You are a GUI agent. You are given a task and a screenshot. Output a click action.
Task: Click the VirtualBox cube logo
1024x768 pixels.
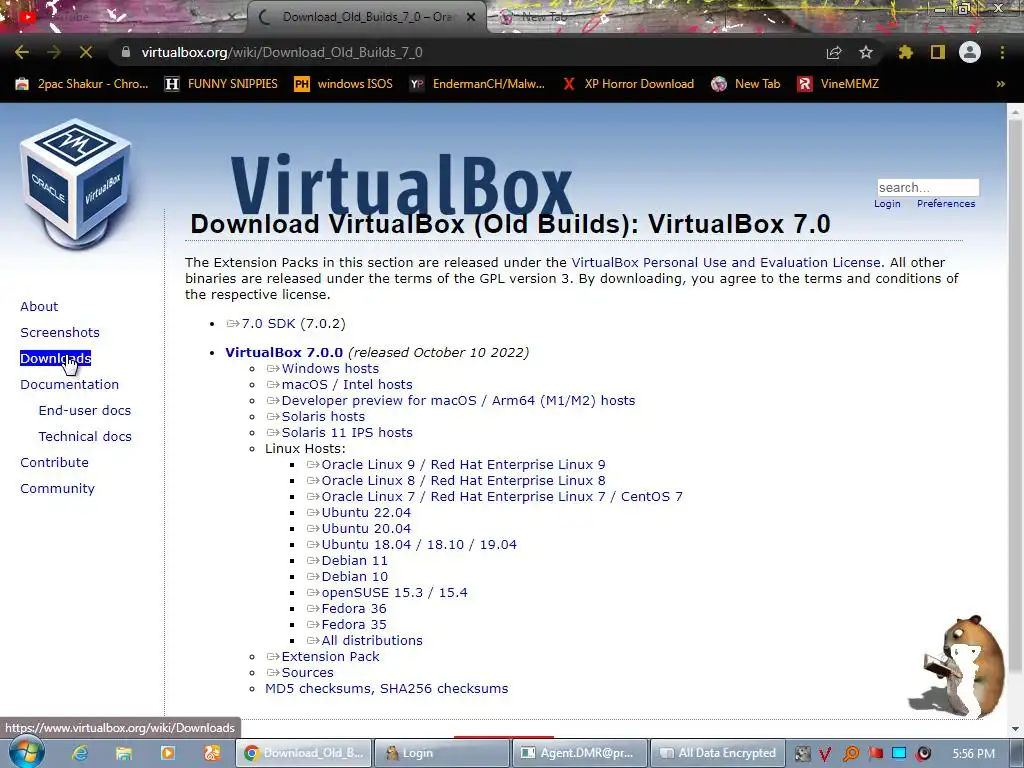coord(76,184)
